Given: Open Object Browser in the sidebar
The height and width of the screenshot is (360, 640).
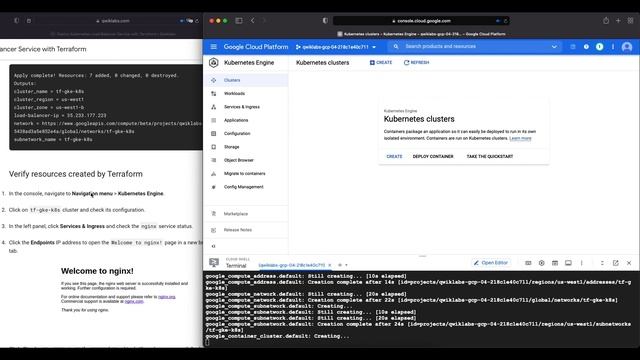Looking at the screenshot, I should tap(246, 160).
